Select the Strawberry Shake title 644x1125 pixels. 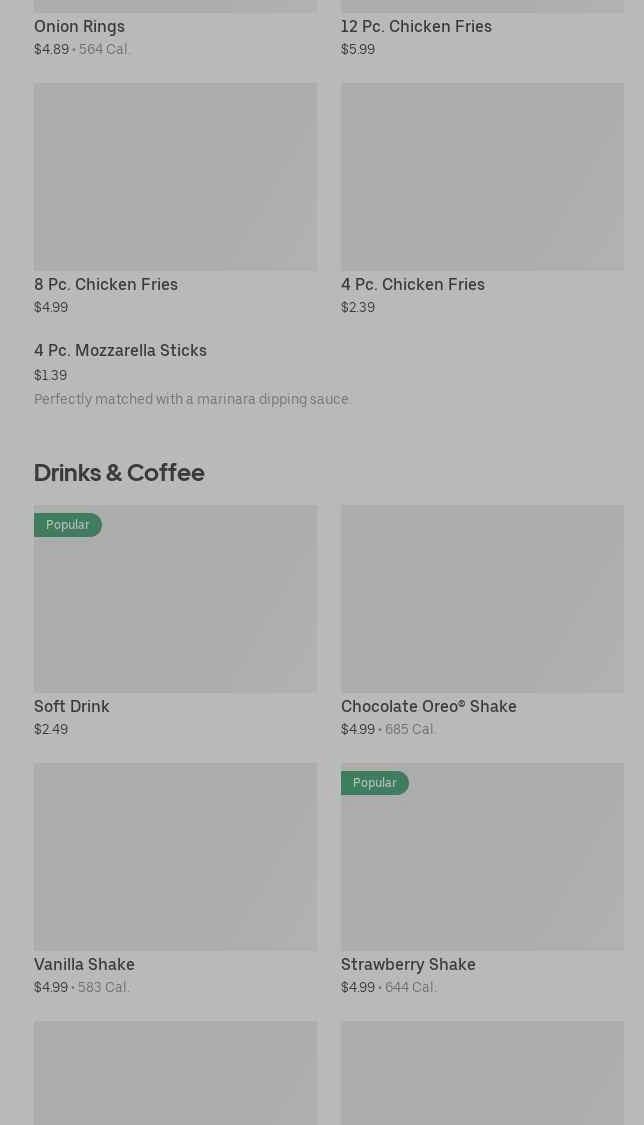point(408,965)
